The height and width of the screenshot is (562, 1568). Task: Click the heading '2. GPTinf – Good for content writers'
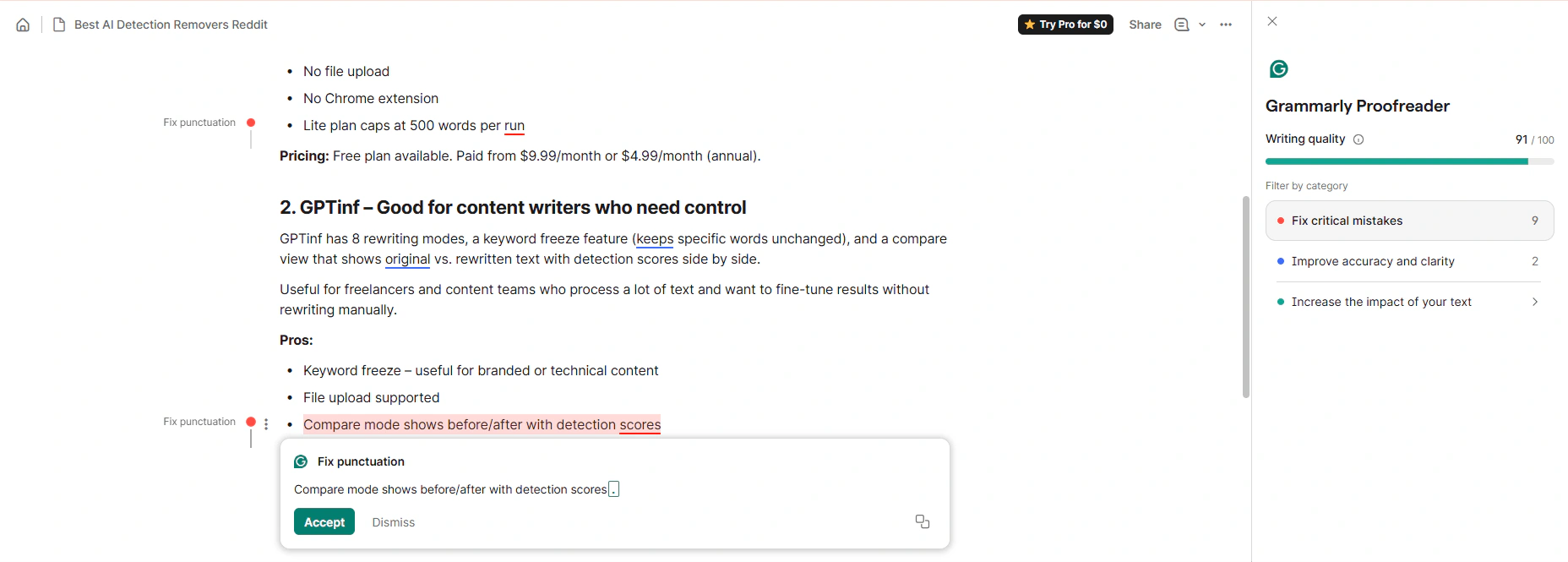tap(513, 208)
